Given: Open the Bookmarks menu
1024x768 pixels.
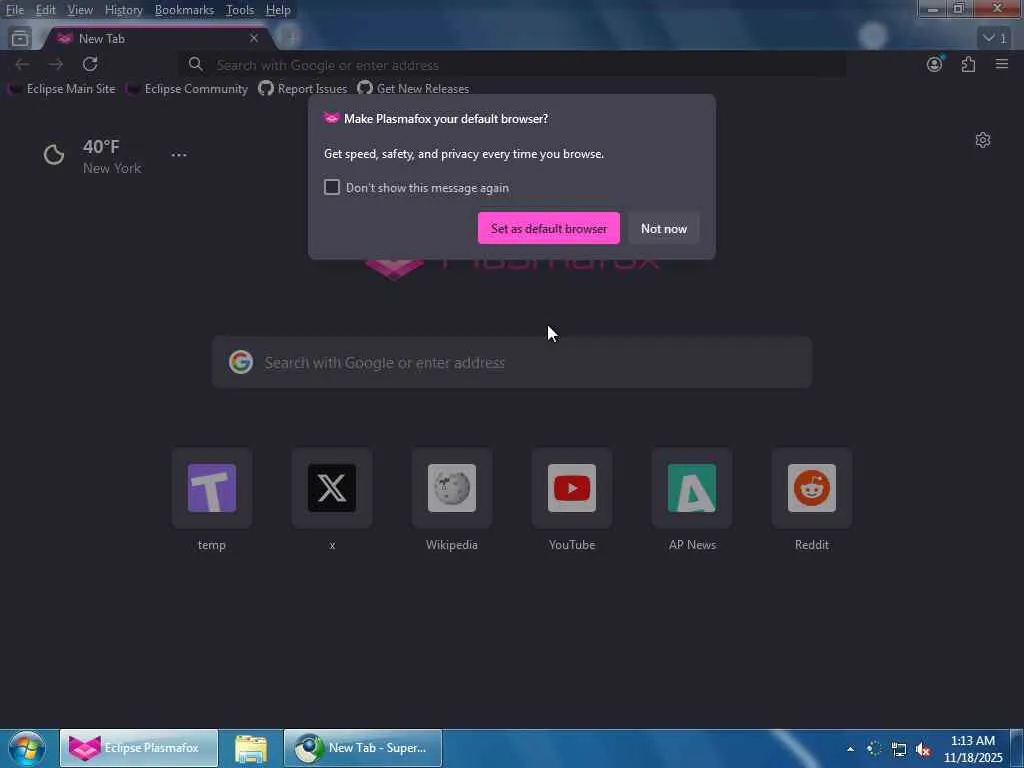Looking at the screenshot, I should pyautogui.click(x=184, y=10).
